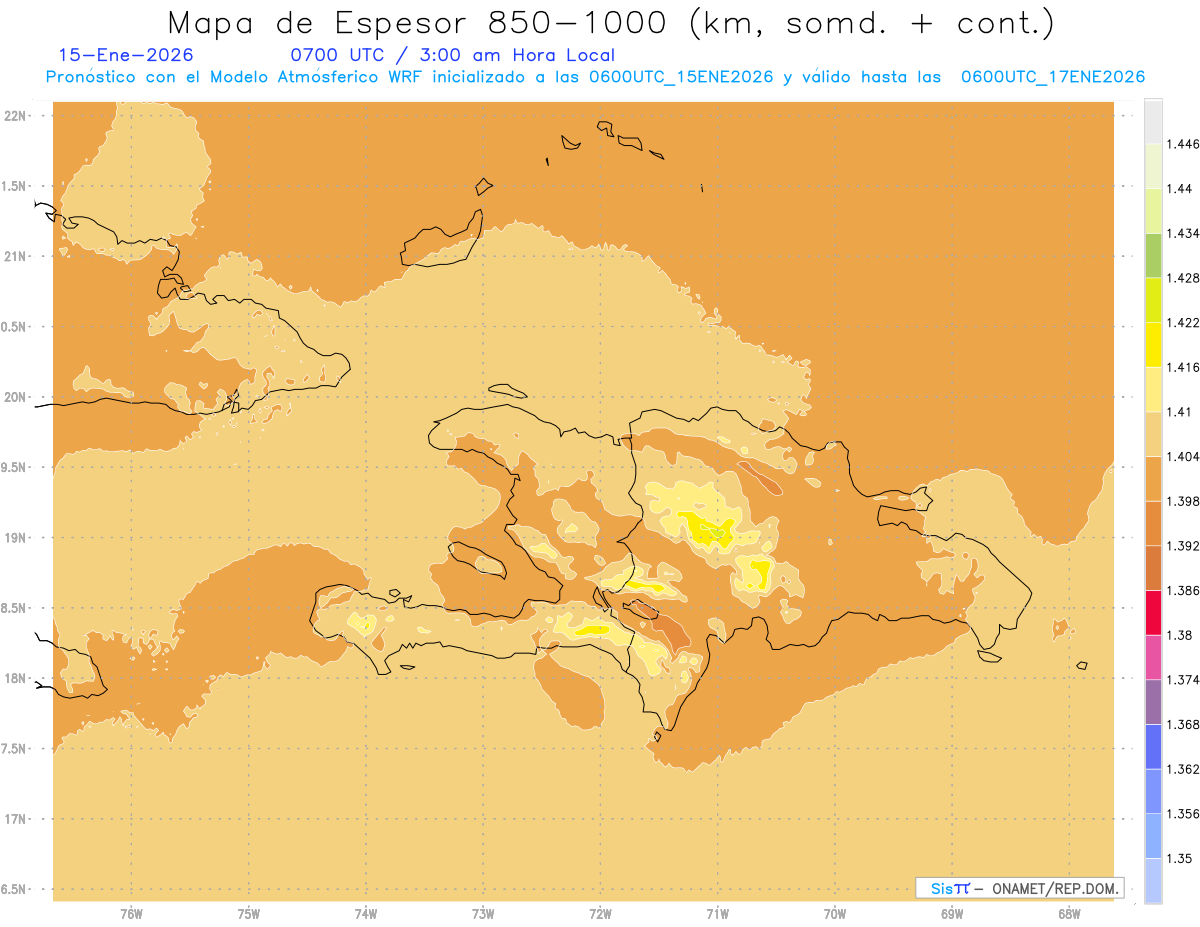Click the '6.5N' latitude label

14,889
